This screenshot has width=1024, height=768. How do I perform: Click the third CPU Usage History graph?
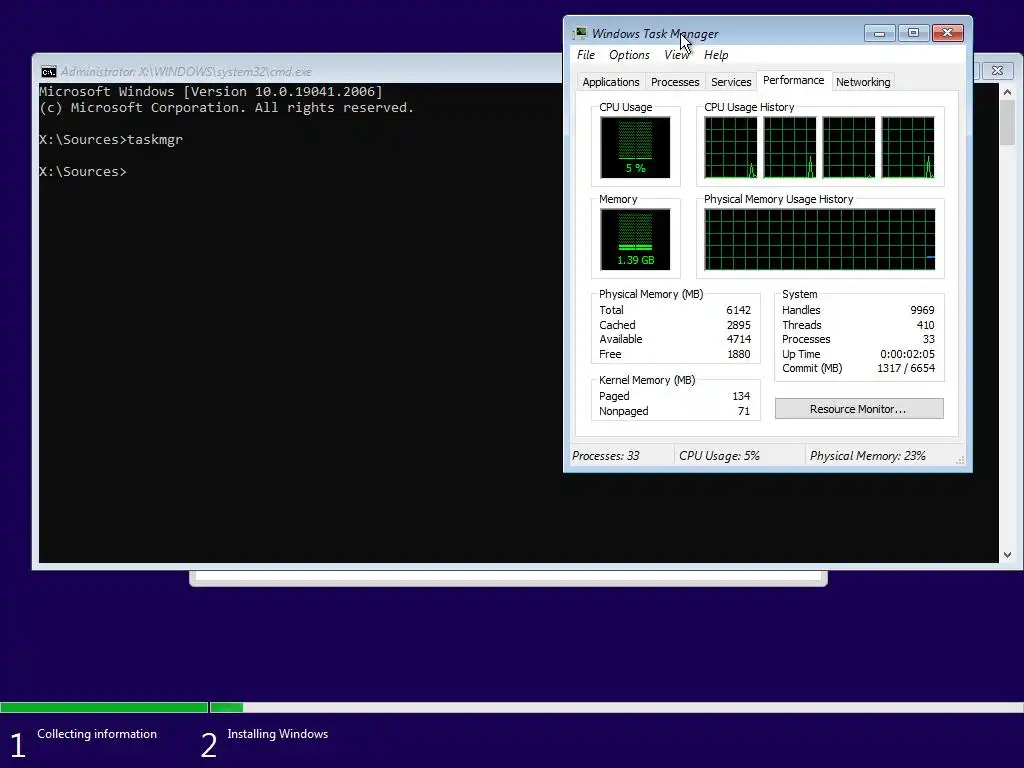pyautogui.click(x=848, y=147)
